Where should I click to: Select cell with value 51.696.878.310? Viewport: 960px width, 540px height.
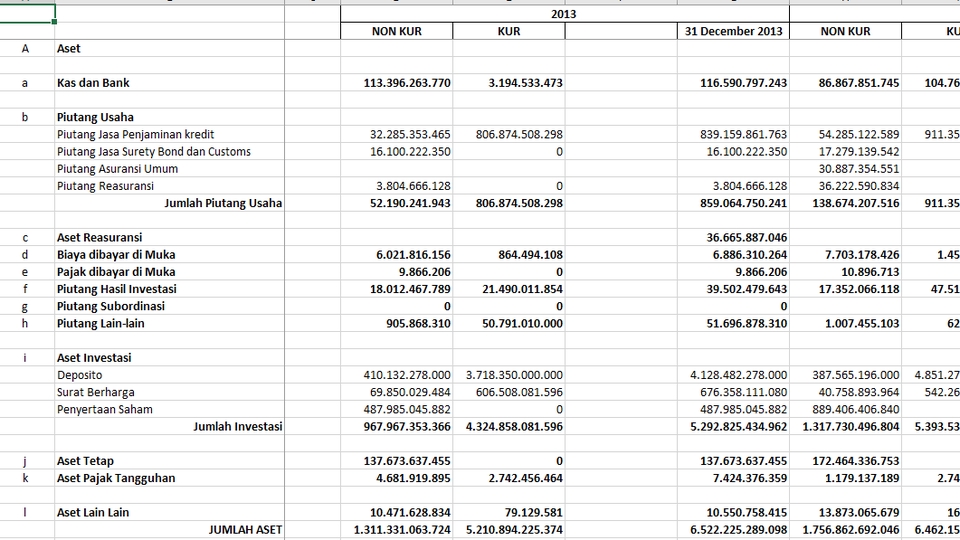[x=733, y=323]
